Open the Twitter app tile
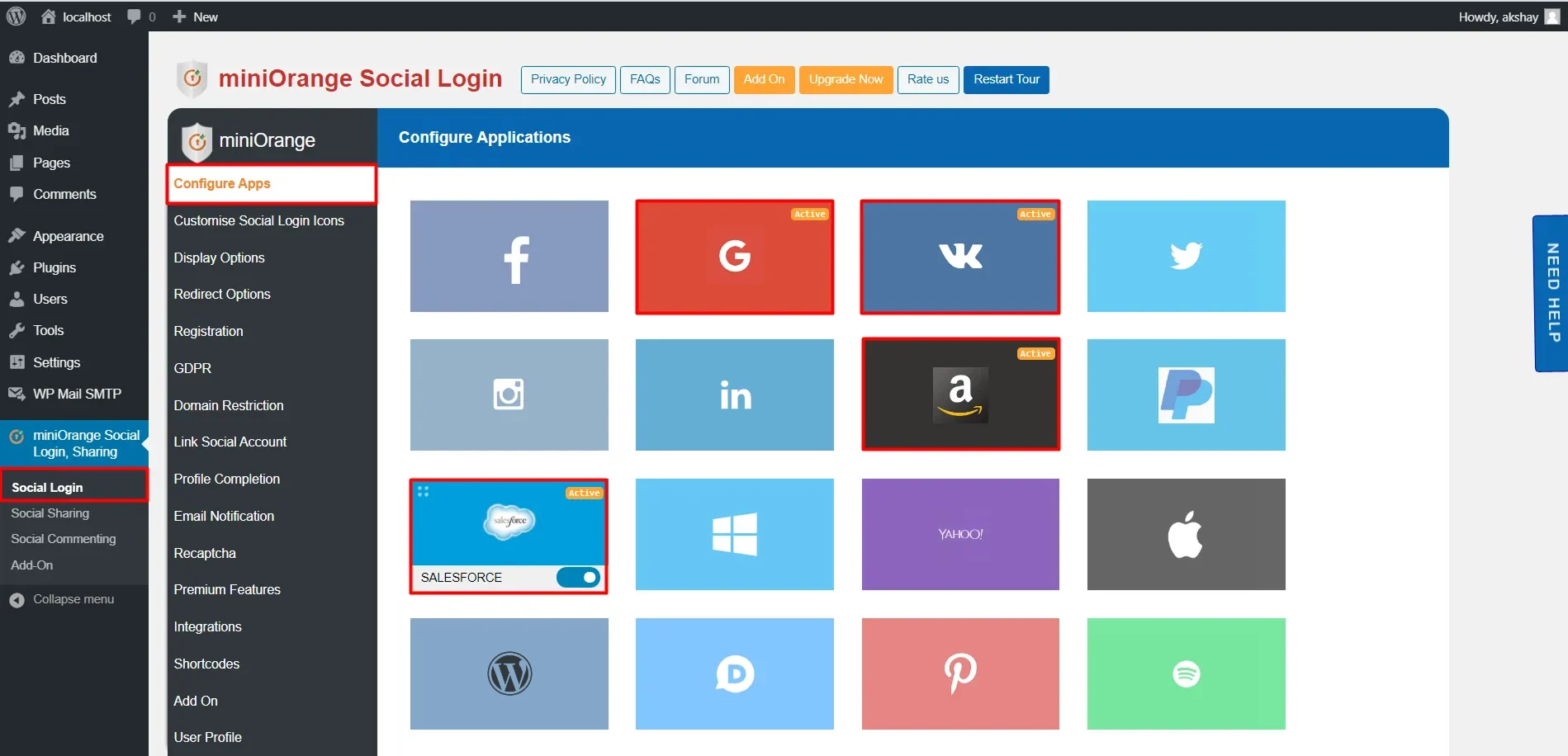 point(1187,256)
